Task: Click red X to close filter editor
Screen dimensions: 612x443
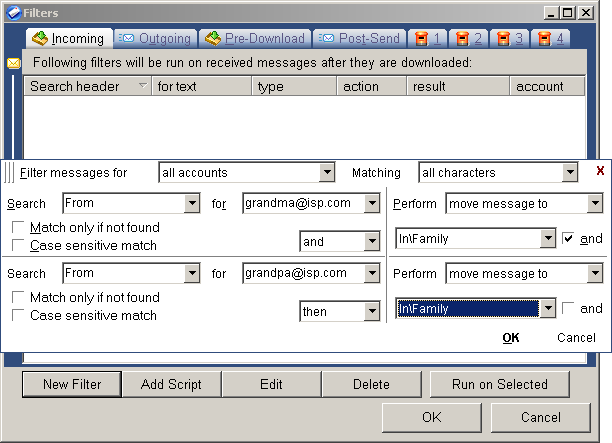Action: click(x=600, y=171)
